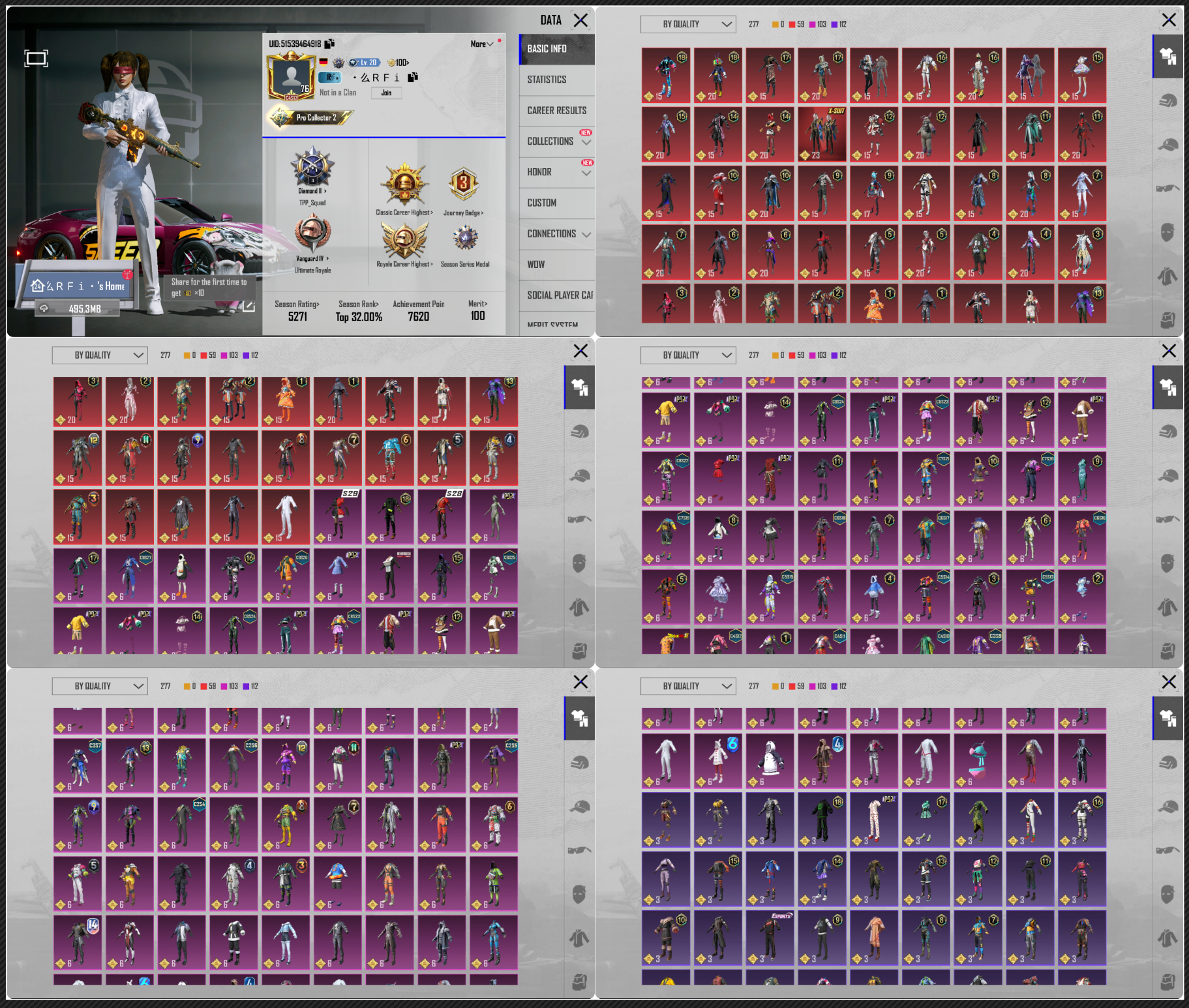Copy the player name next to RFi

tap(412, 78)
